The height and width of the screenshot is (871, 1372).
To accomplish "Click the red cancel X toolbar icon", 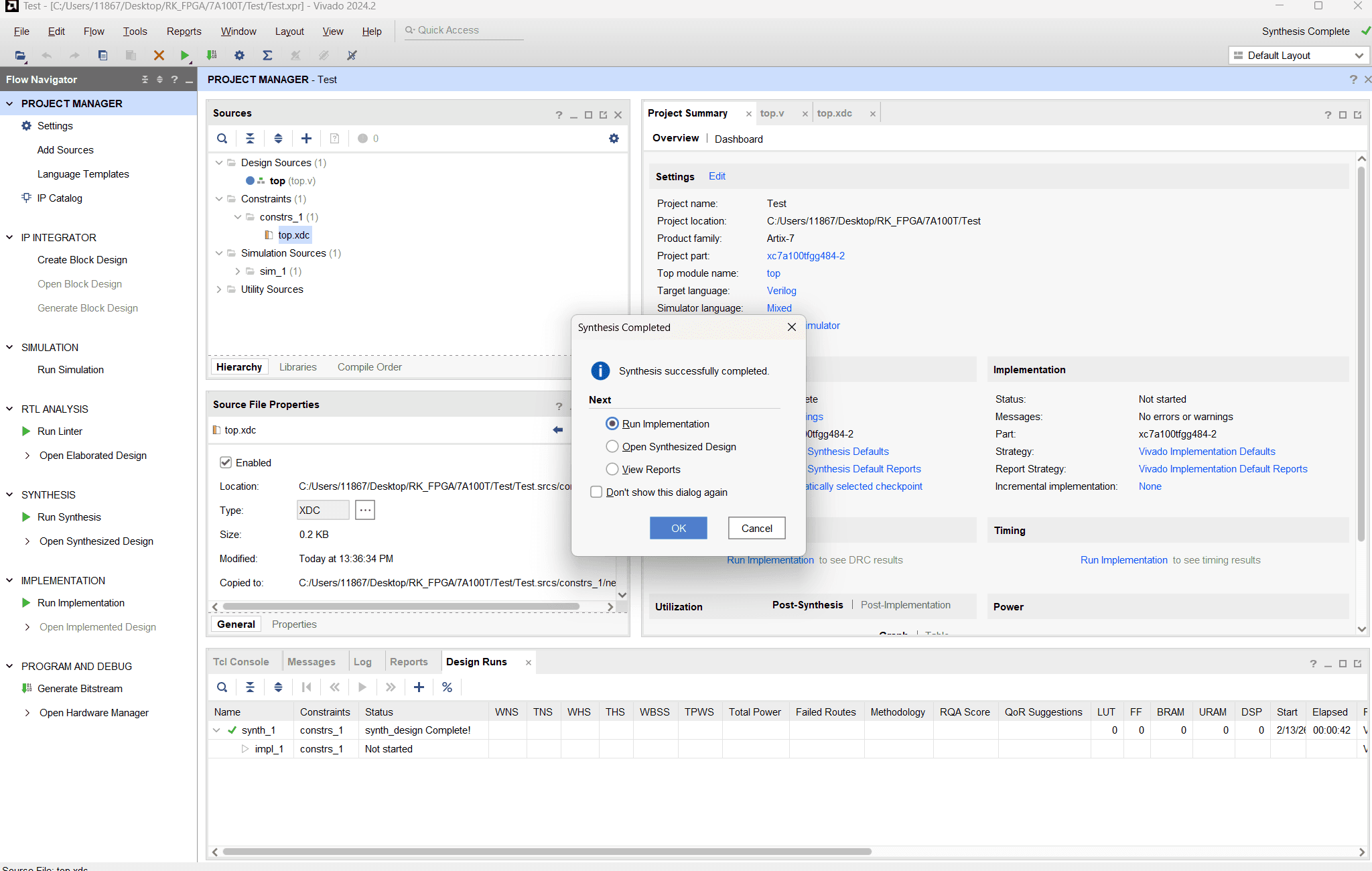I will click(159, 56).
